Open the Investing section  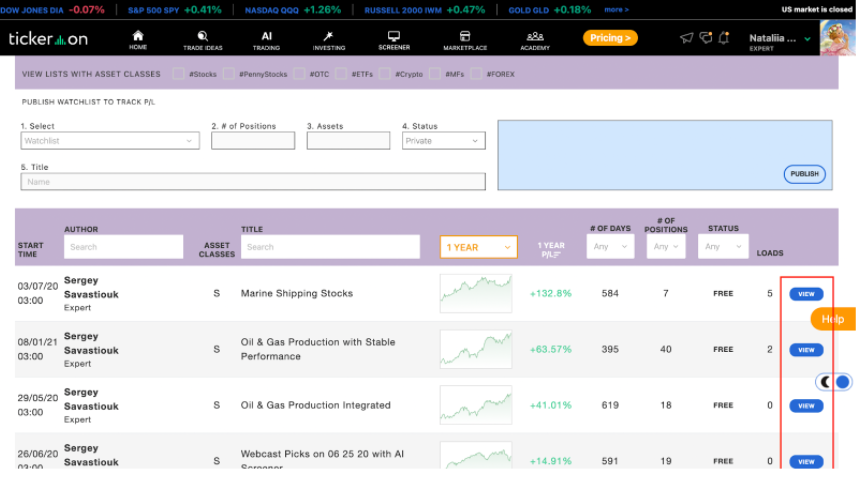(x=329, y=40)
